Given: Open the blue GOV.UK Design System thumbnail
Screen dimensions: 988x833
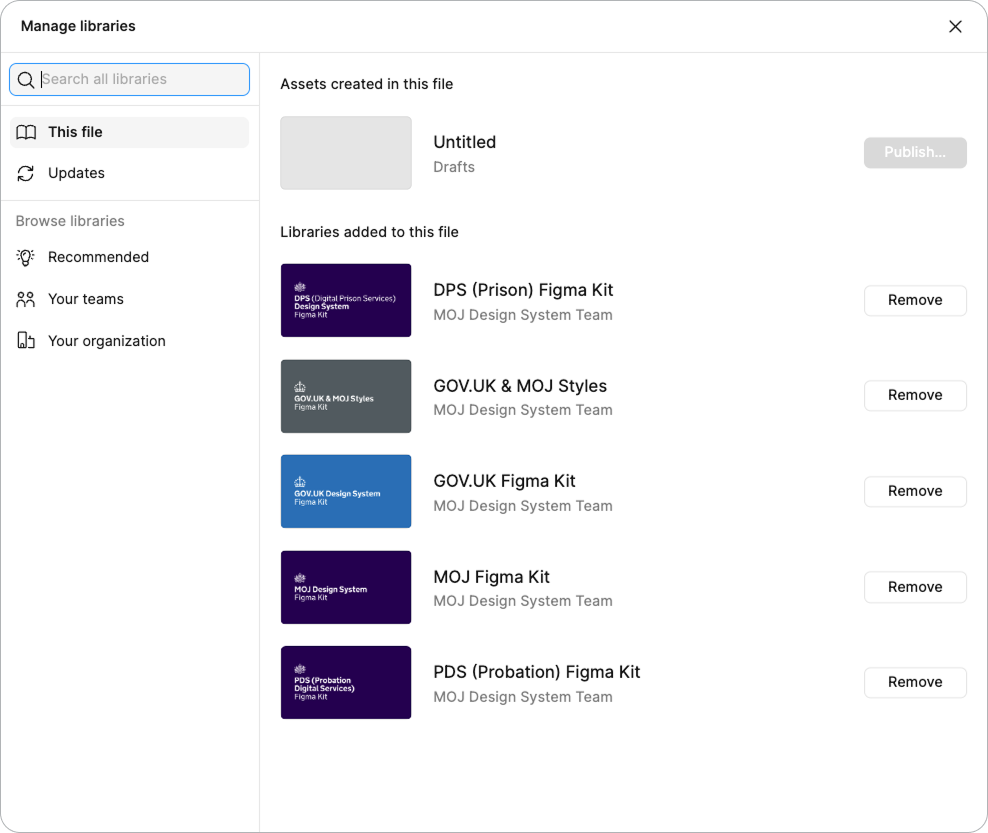Looking at the screenshot, I should (346, 491).
